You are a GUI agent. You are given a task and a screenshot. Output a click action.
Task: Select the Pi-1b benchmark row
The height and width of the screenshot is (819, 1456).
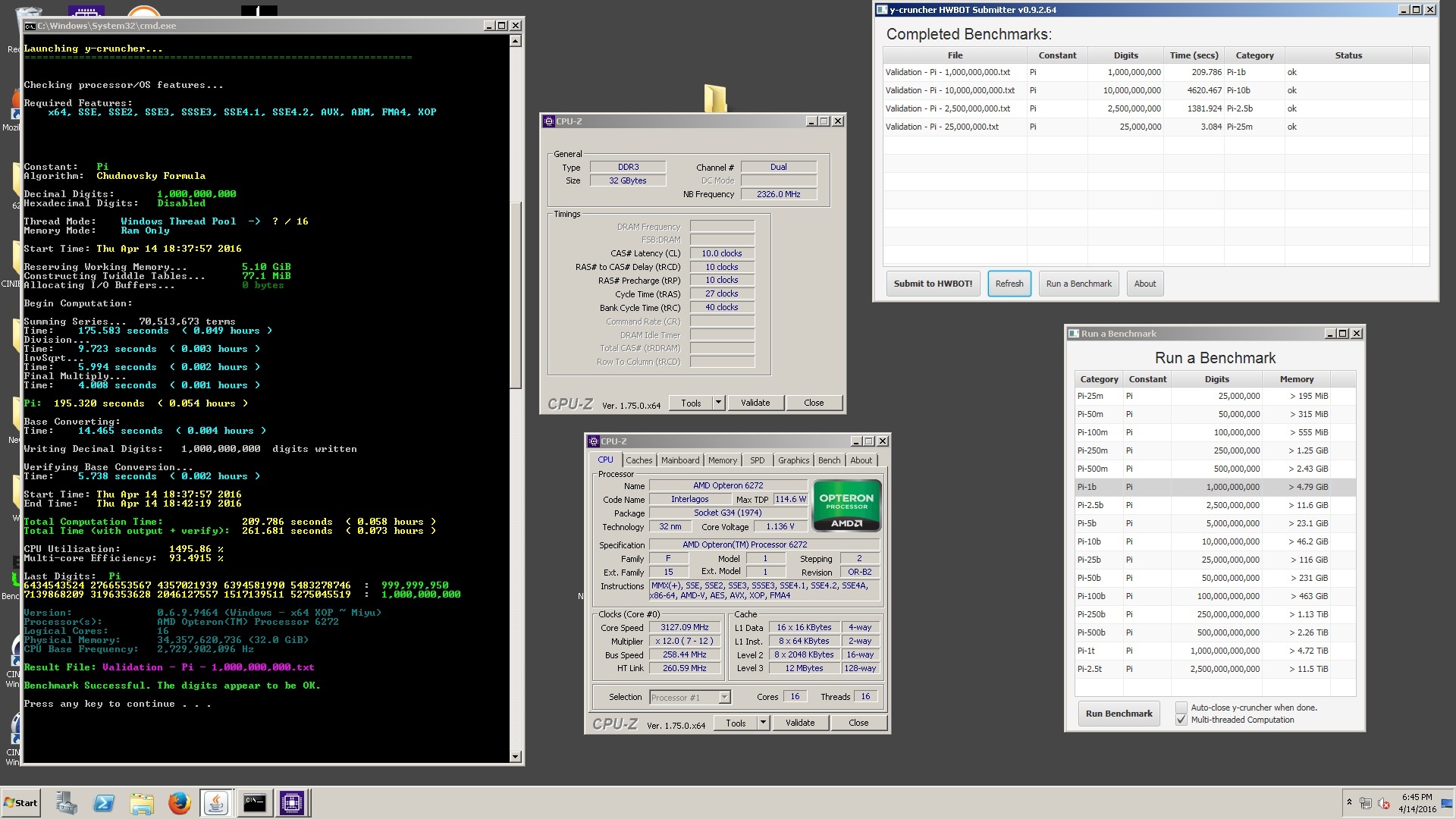(x=1215, y=487)
